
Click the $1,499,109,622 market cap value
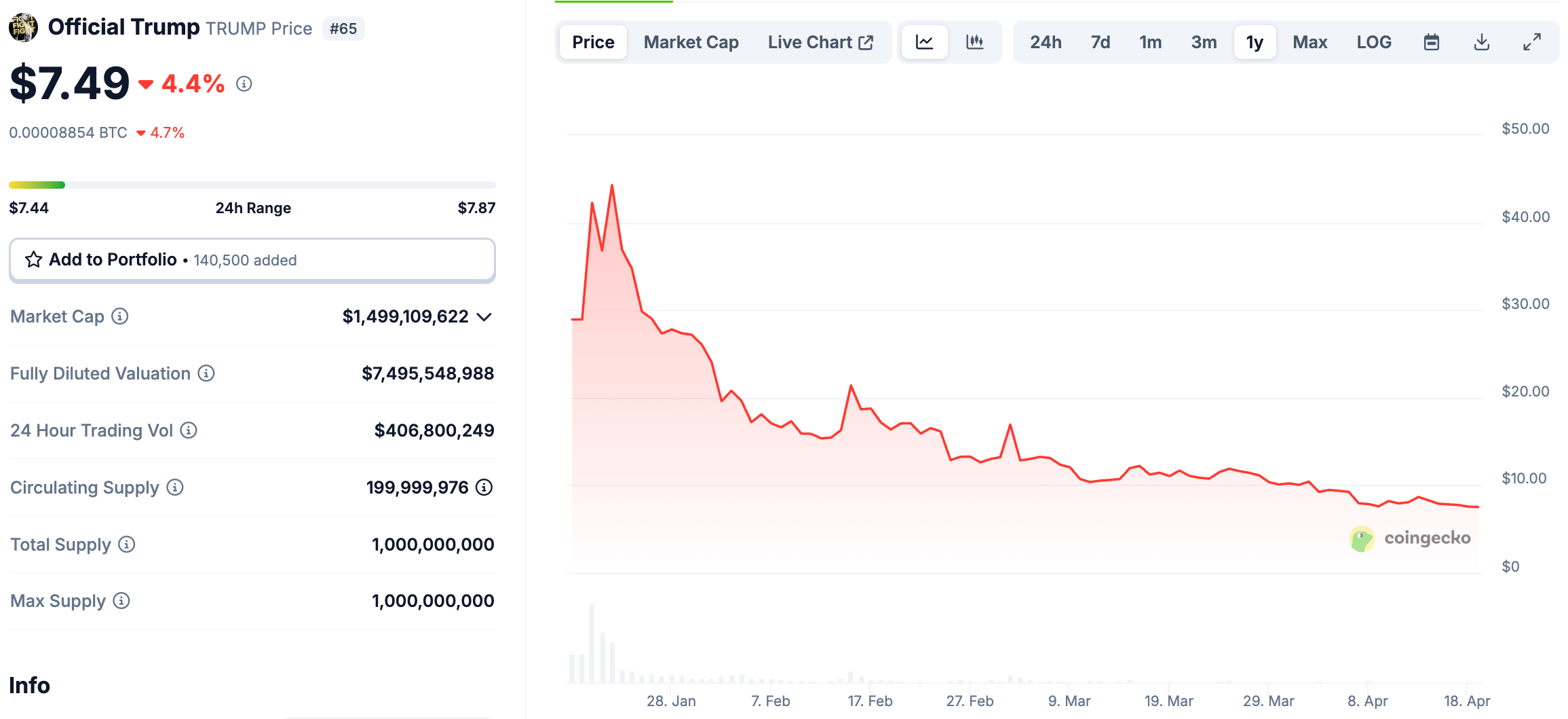(405, 316)
